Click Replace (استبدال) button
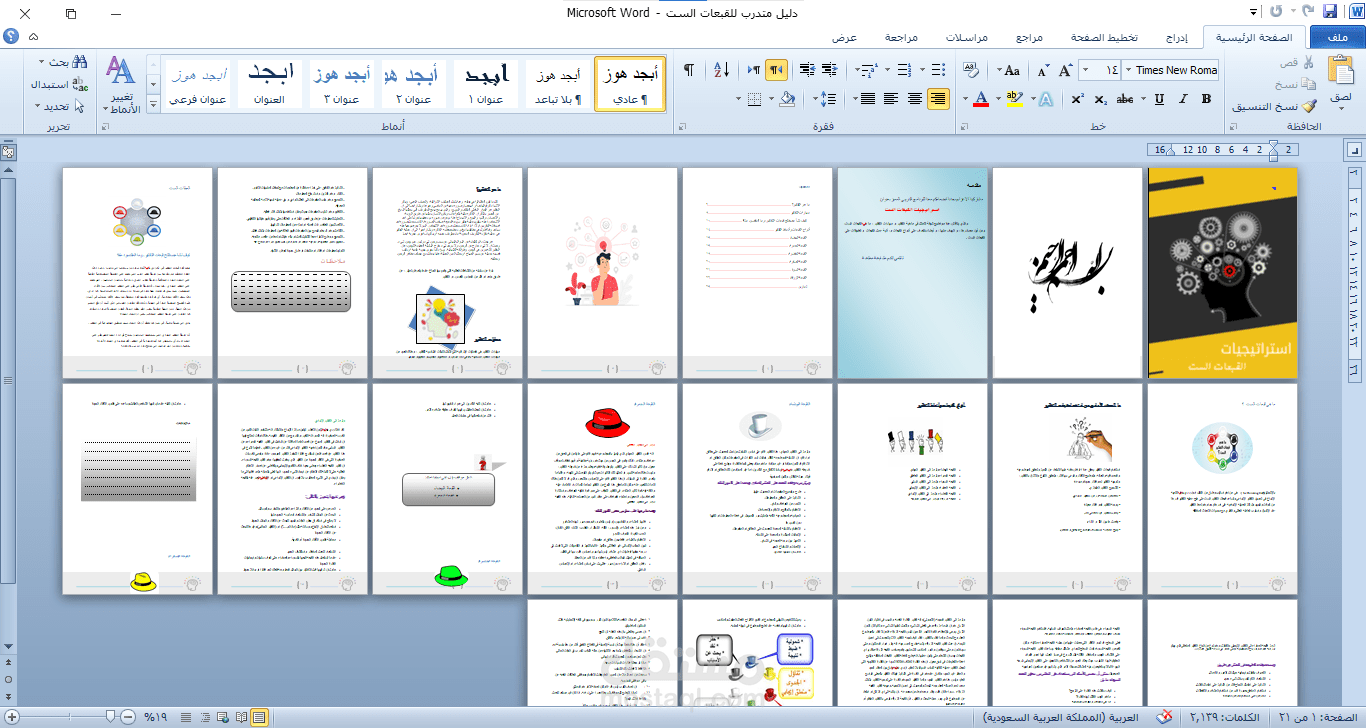 (58, 85)
